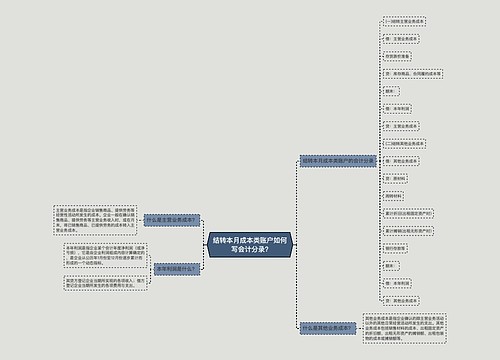The image size is (500, 360).
Task: Click the 银行存款等 leaf node
Action: (395, 248)
